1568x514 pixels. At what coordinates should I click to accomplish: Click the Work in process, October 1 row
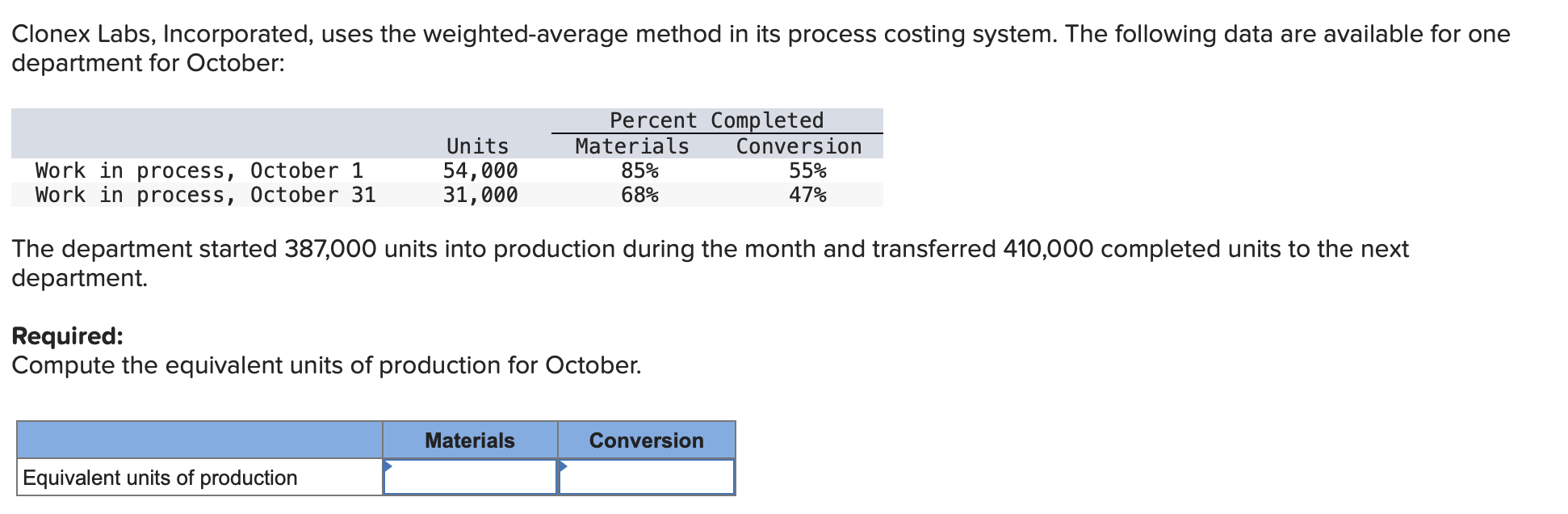(x=199, y=171)
